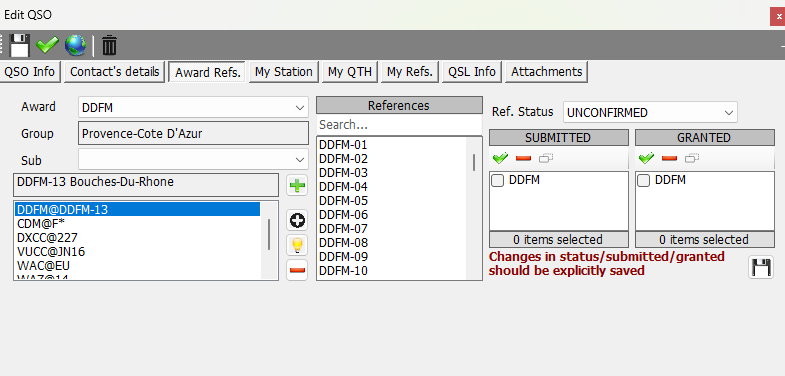Select reference DDFM-03
This screenshot has height=376, width=785.
(392, 173)
